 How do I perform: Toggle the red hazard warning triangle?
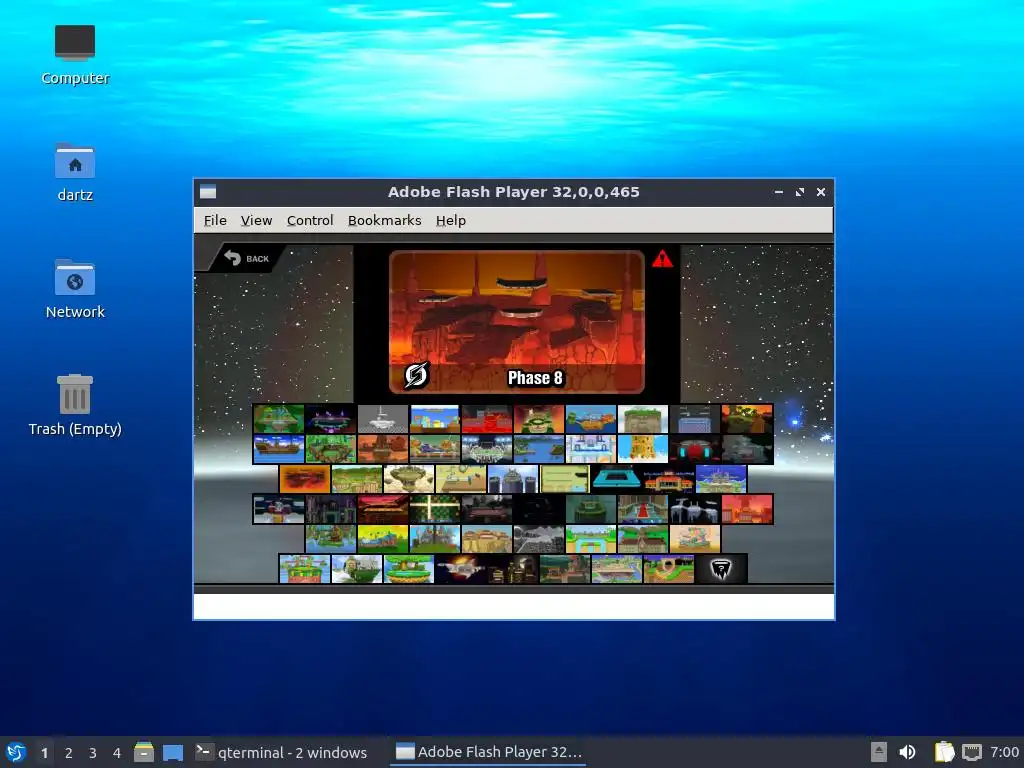pyautogui.click(x=662, y=259)
